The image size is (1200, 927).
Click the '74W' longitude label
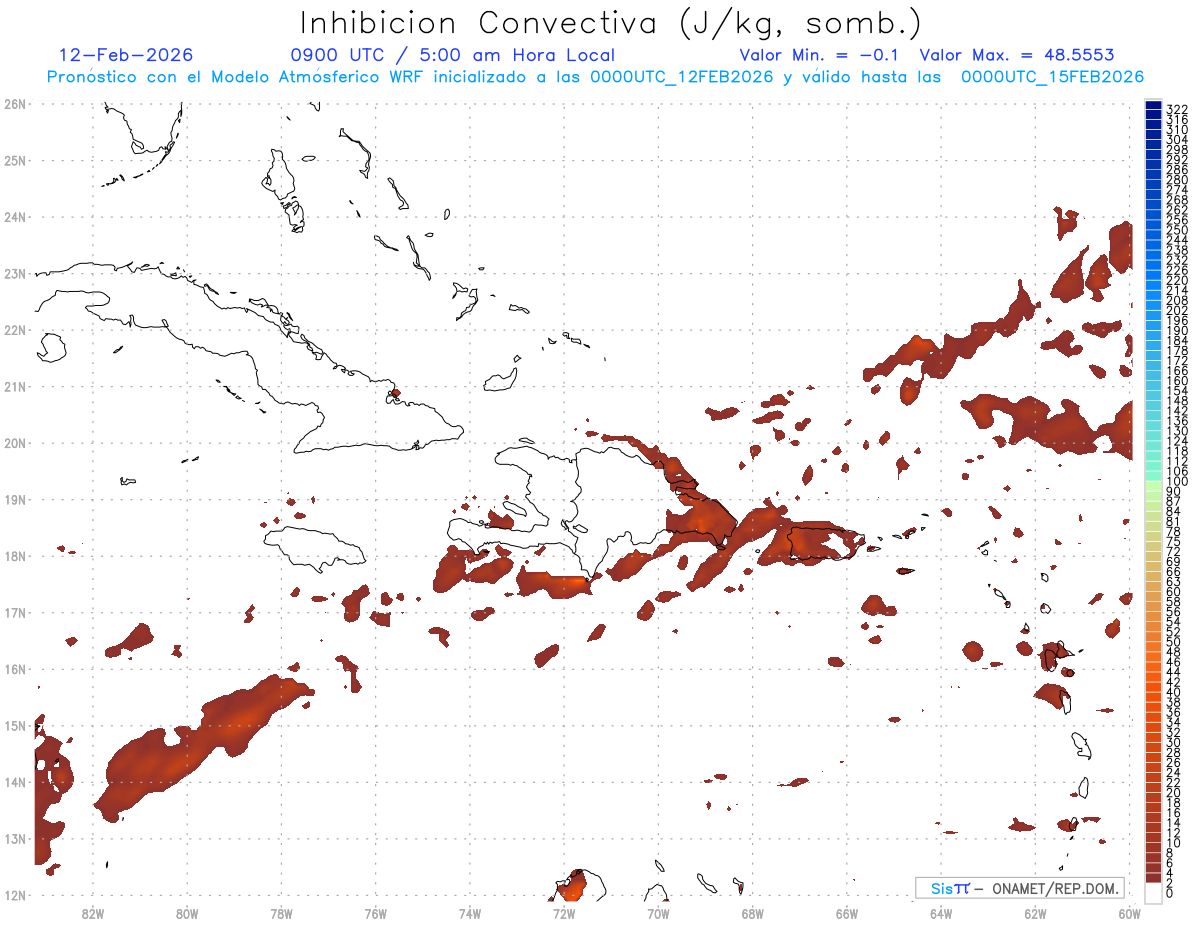(470, 912)
